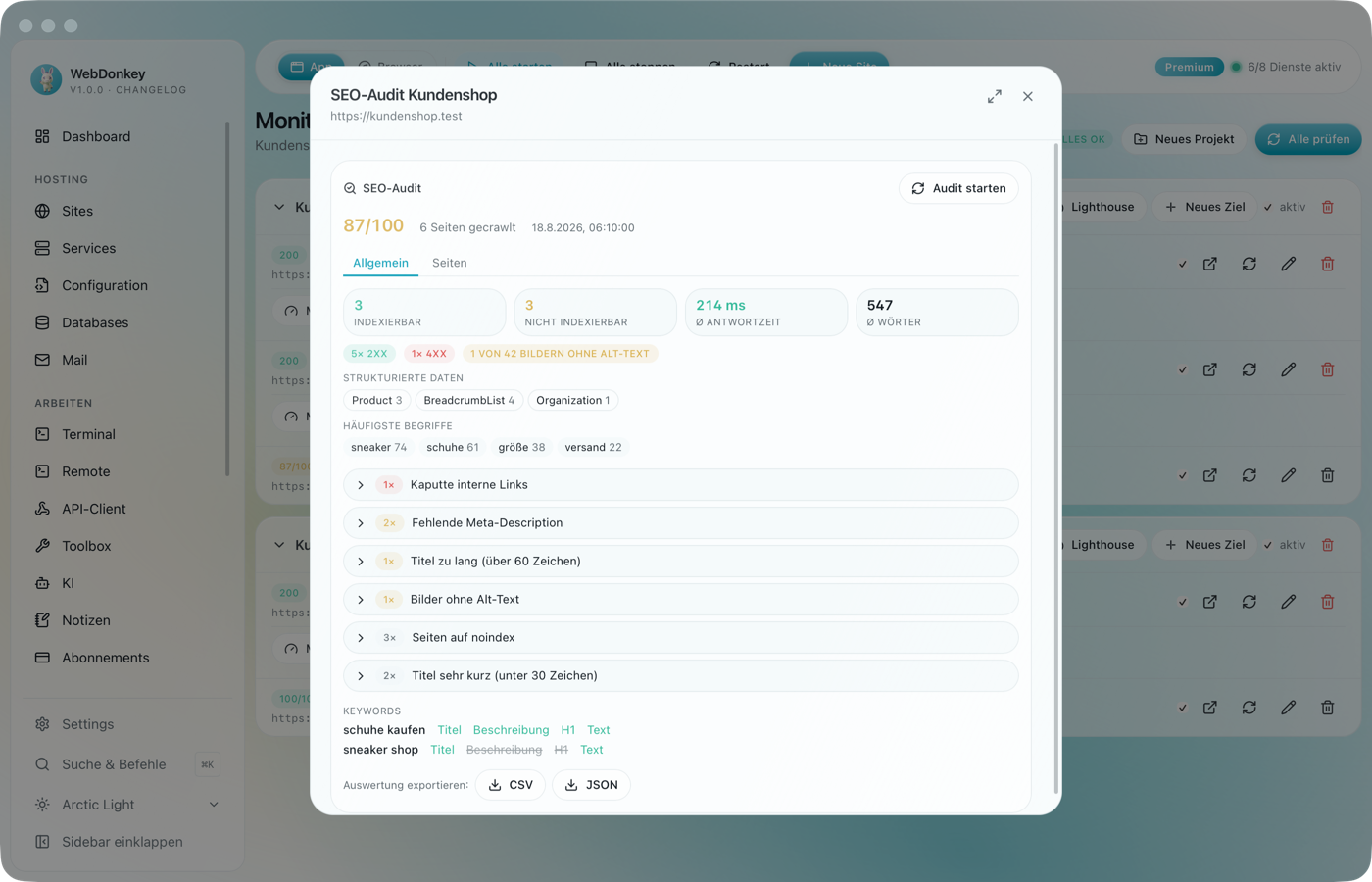The height and width of the screenshot is (882, 1372).
Task: Switch to the Allgemein tab
Action: (380, 263)
